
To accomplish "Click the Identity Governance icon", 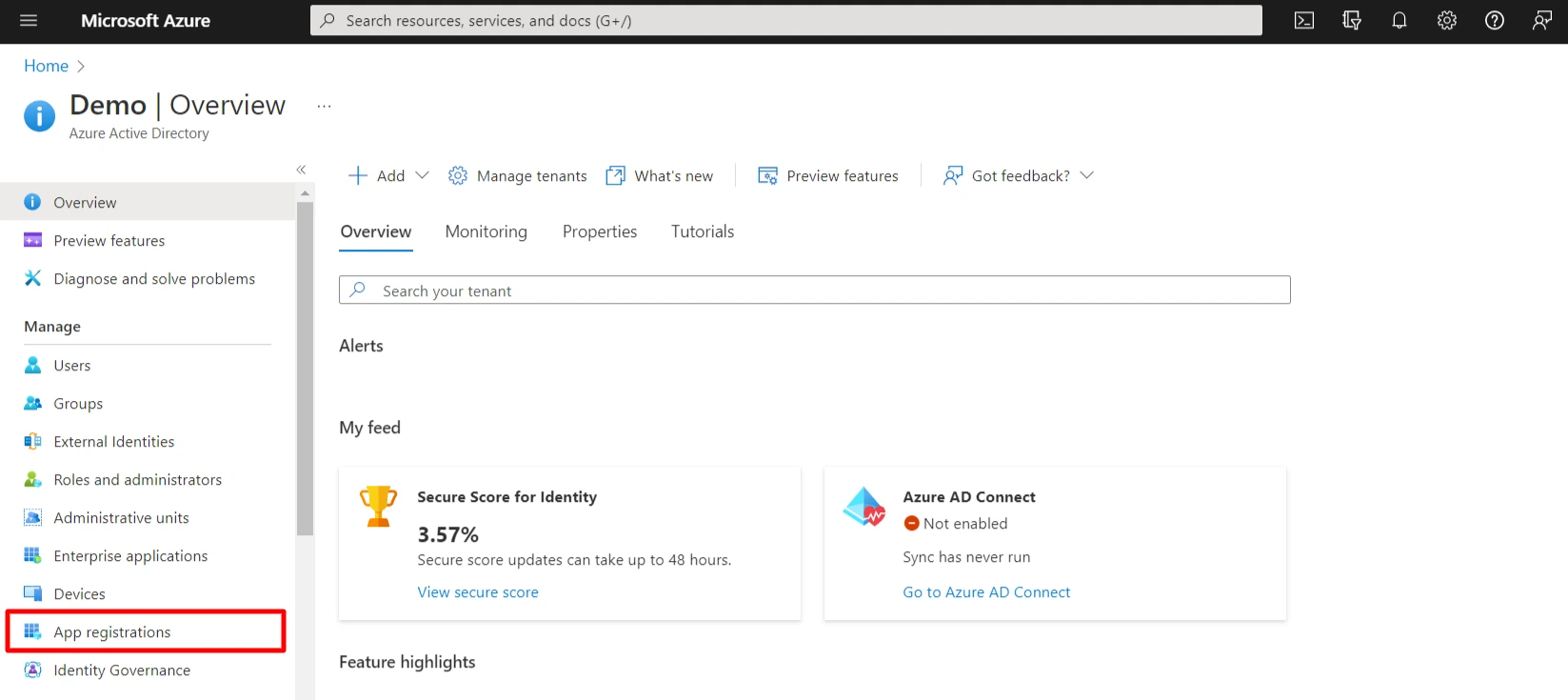I will tap(32, 670).
